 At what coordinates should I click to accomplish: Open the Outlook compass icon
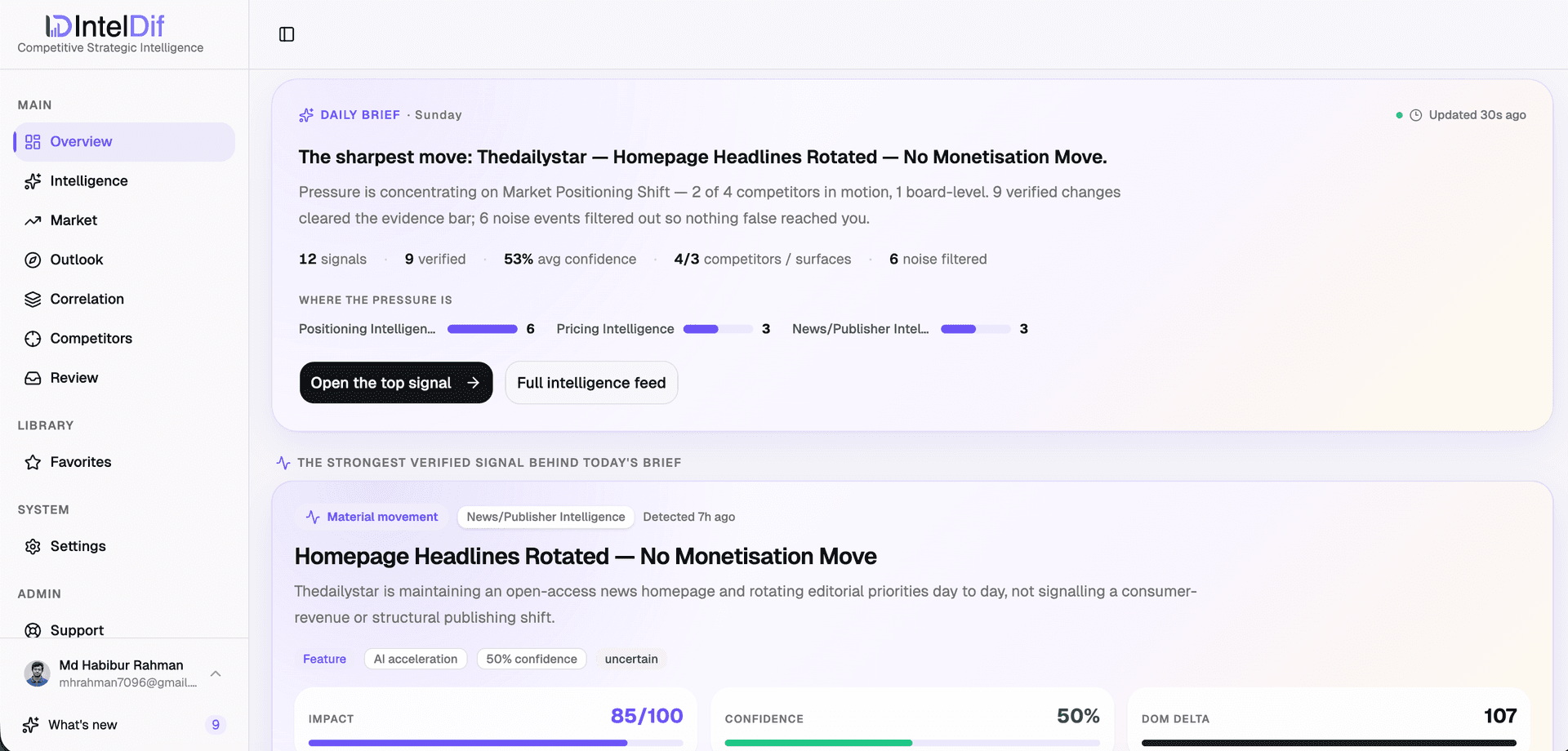[33, 260]
